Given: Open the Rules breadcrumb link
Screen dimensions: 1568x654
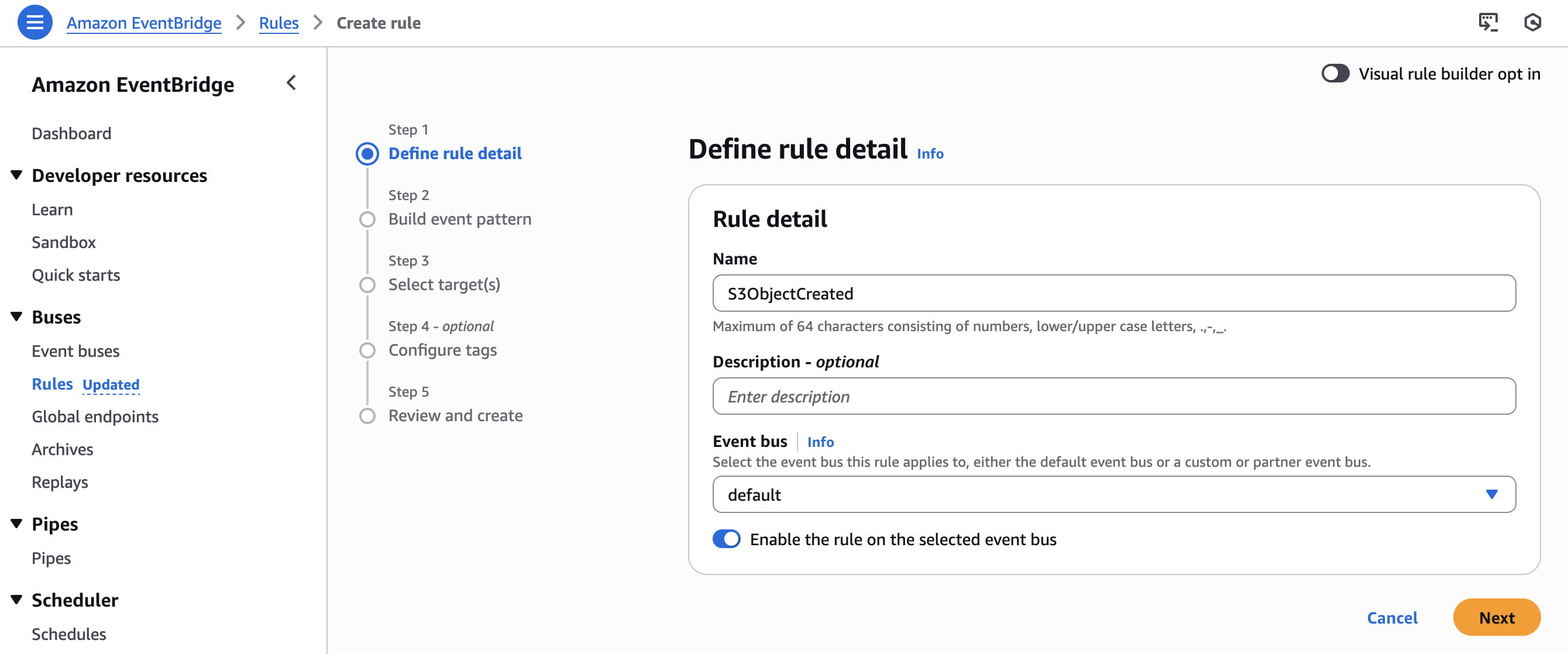Looking at the screenshot, I should pyautogui.click(x=278, y=23).
